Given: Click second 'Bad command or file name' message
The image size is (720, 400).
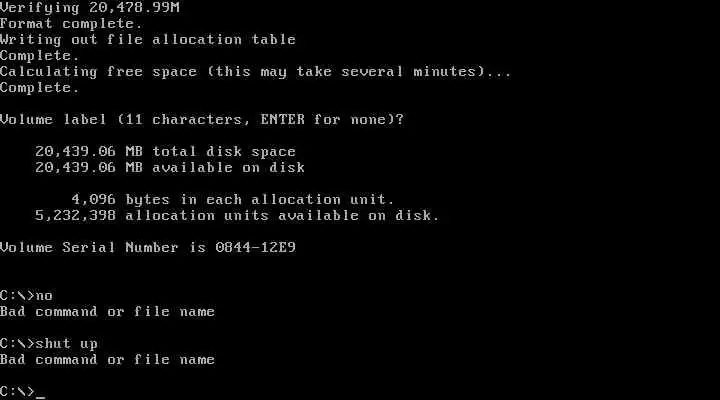Looking at the screenshot, I should click(x=107, y=360).
